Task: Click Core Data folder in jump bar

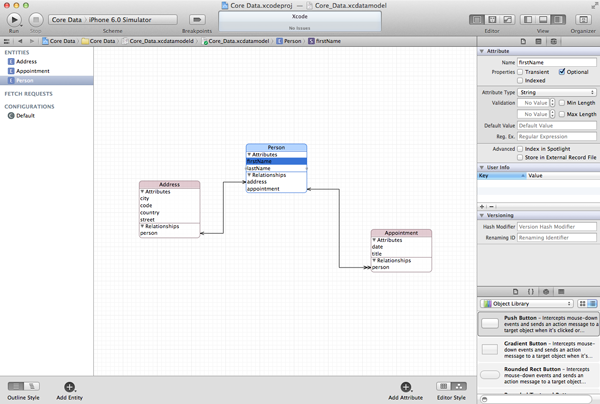Action: click(98, 41)
